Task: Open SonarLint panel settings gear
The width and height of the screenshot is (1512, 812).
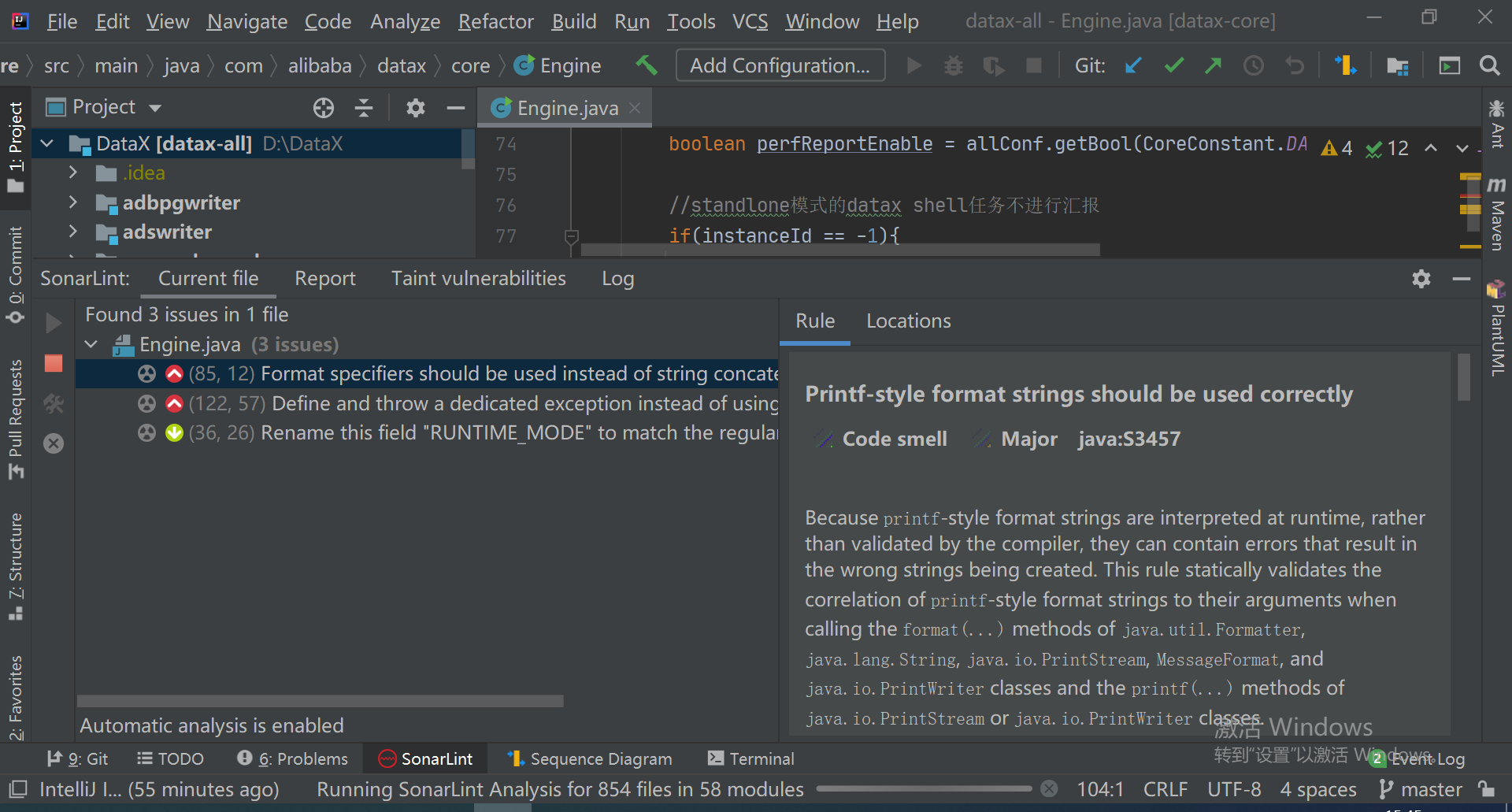Action: point(1421,278)
